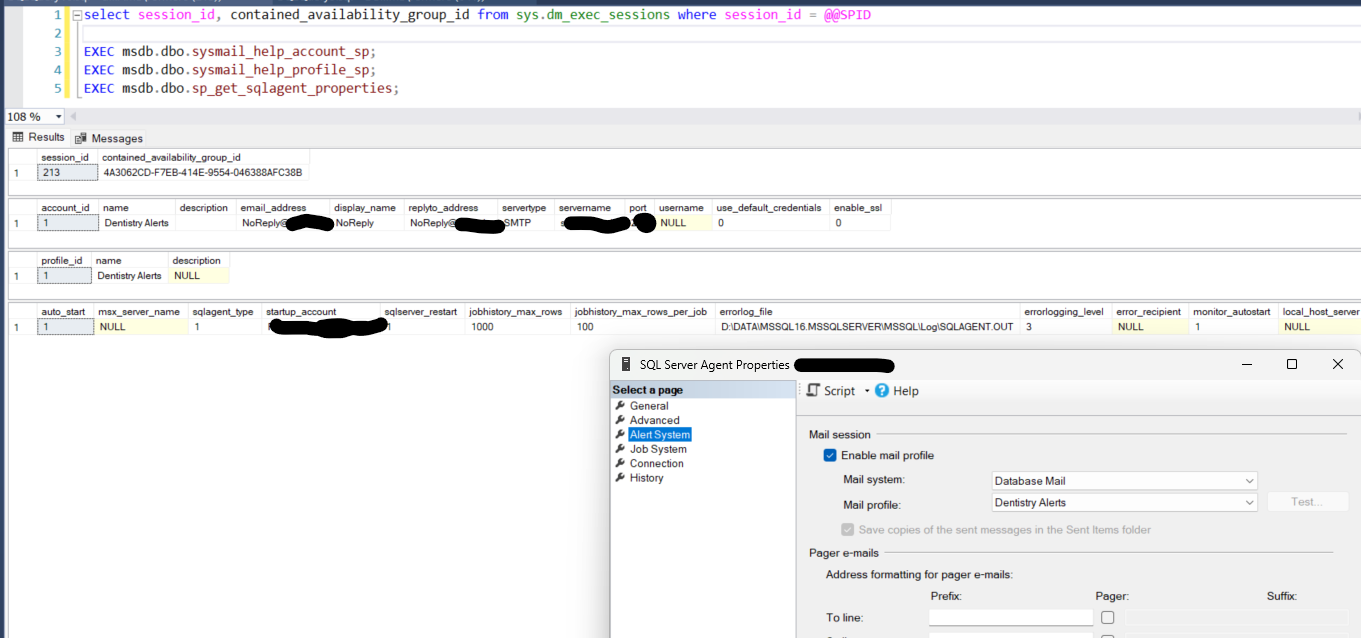The image size is (1361, 638).
Task: Click horizontal scroll left arrow beside zoom
Action: (x=75, y=117)
